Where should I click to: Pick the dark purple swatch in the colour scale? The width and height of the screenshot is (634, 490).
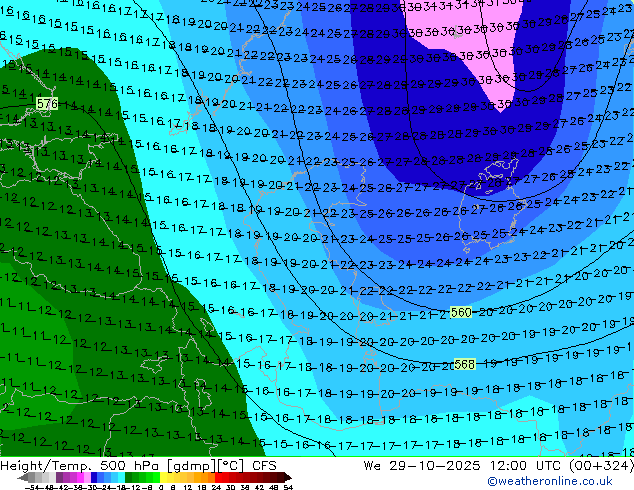[59, 477]
